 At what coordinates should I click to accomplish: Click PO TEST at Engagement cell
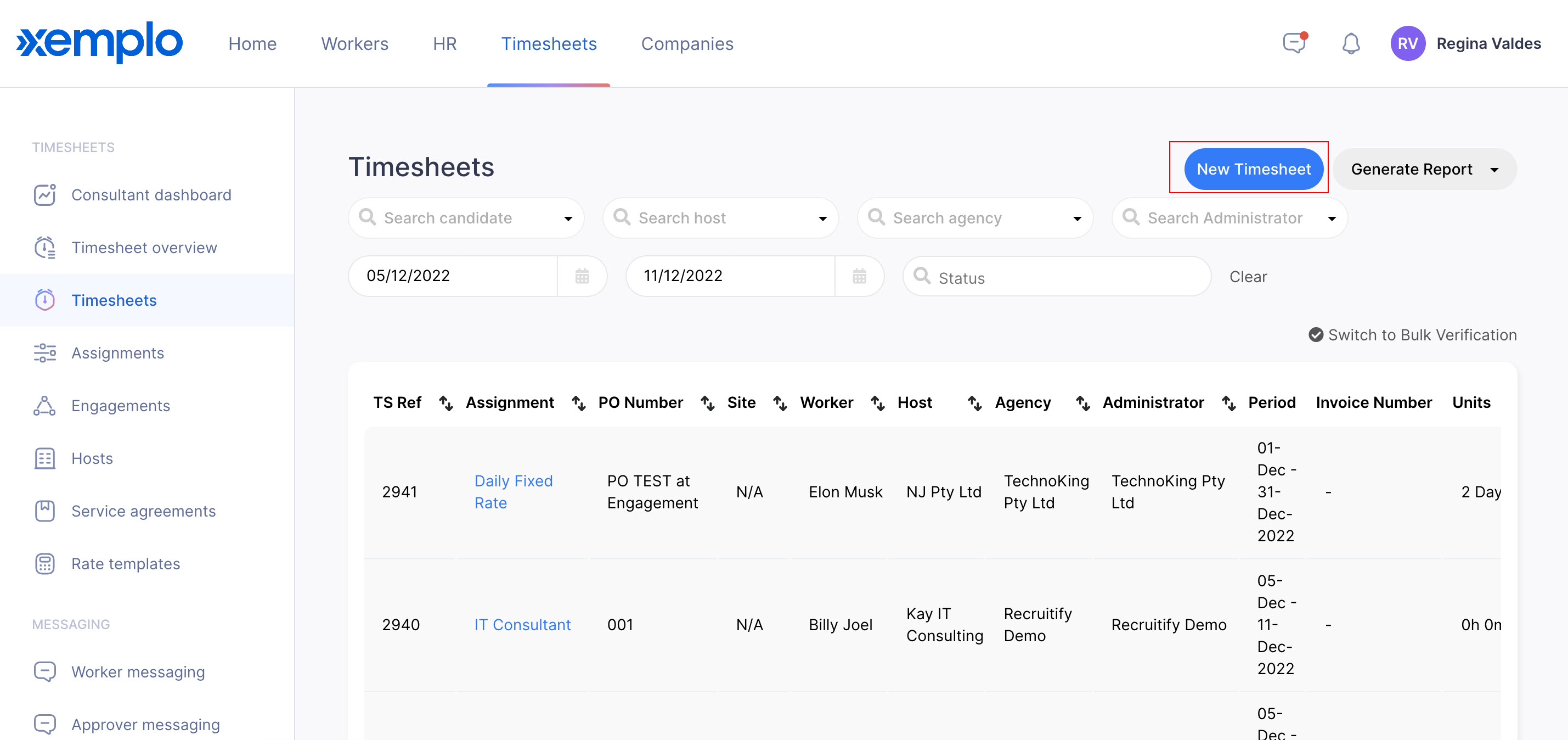point(652,492)
